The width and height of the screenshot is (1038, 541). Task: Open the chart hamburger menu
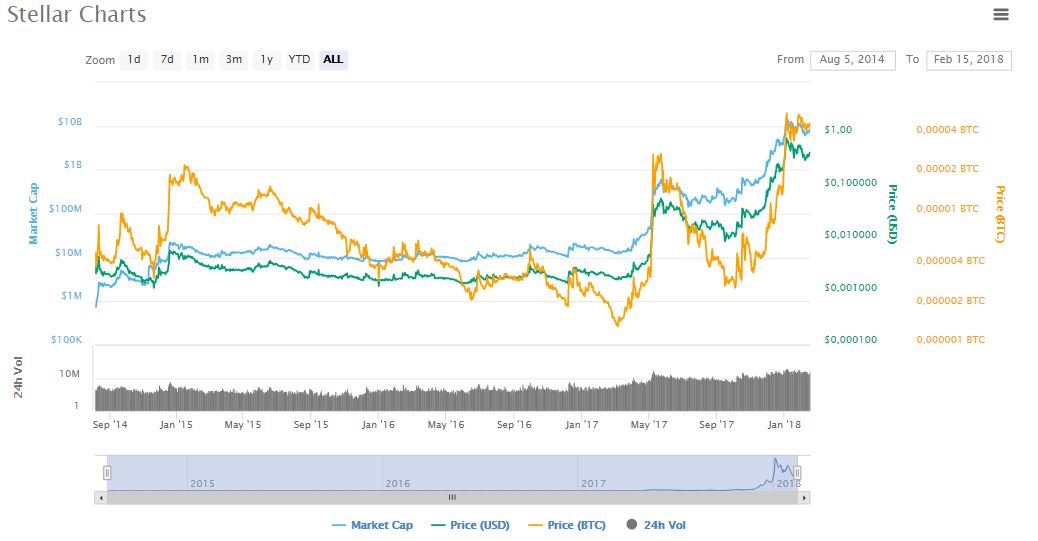click(x=1000, y=14)
